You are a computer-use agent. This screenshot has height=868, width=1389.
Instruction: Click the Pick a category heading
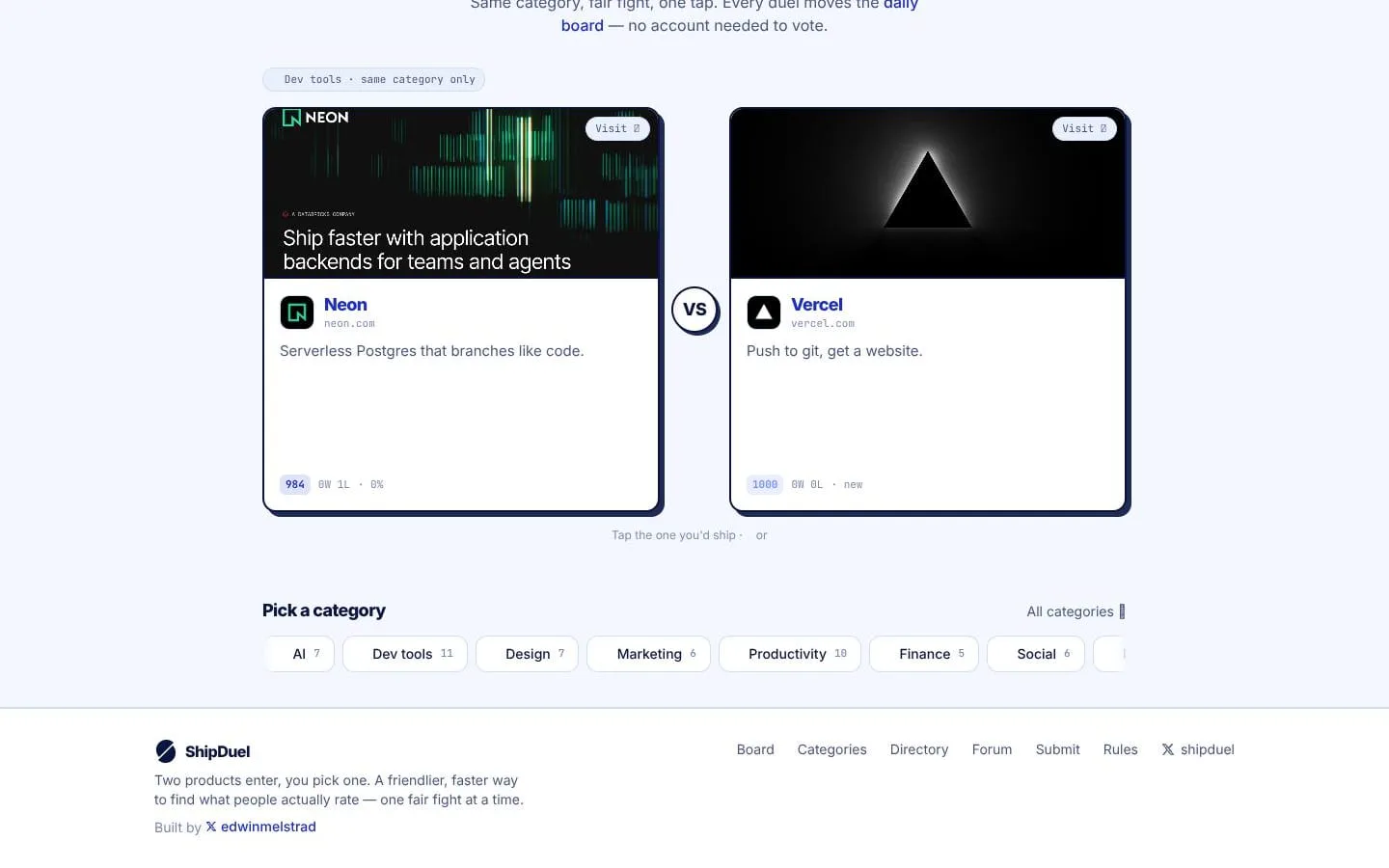(x=324, y=610)
